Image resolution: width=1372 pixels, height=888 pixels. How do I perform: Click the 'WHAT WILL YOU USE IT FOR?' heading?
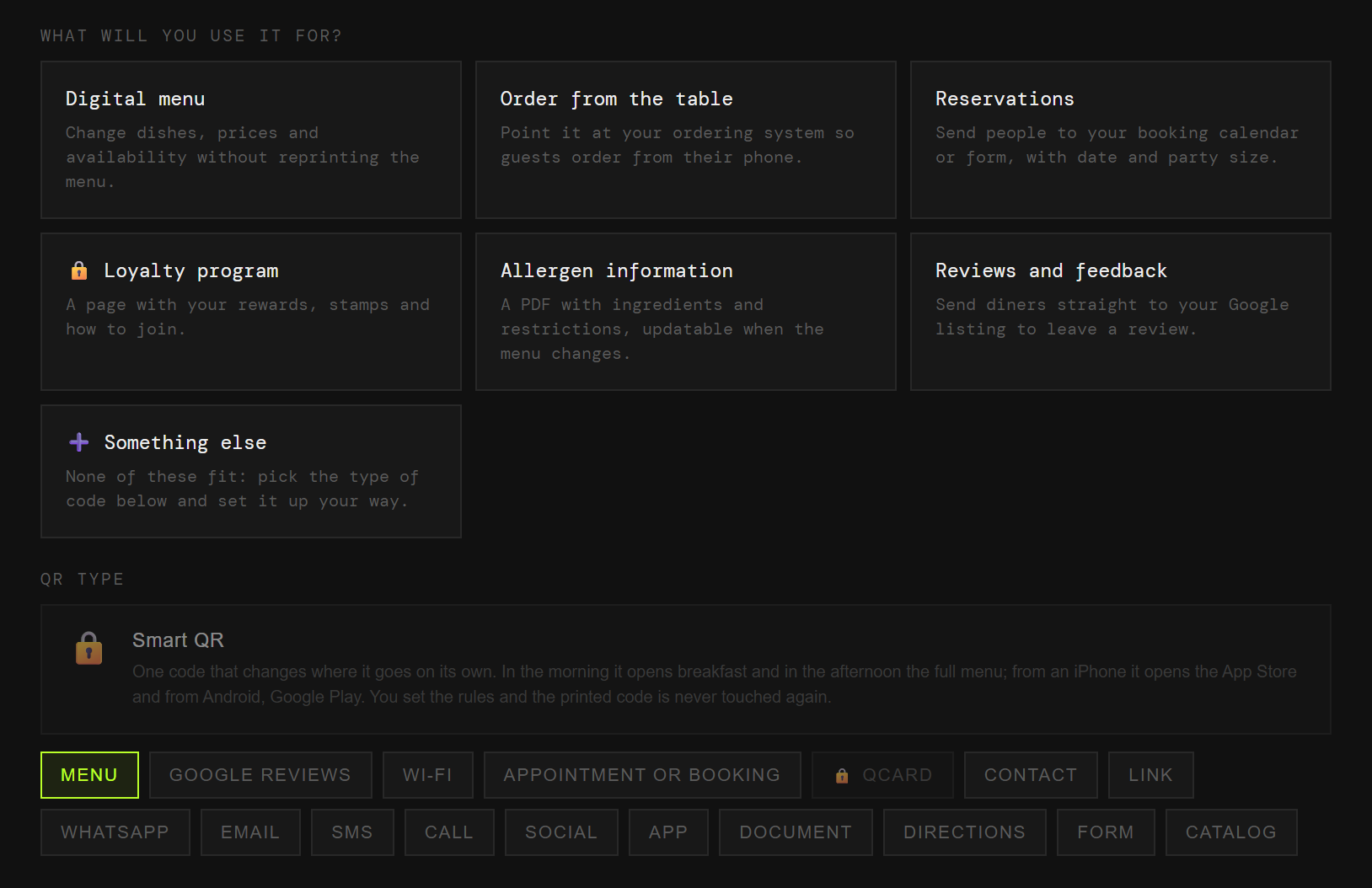191,35
